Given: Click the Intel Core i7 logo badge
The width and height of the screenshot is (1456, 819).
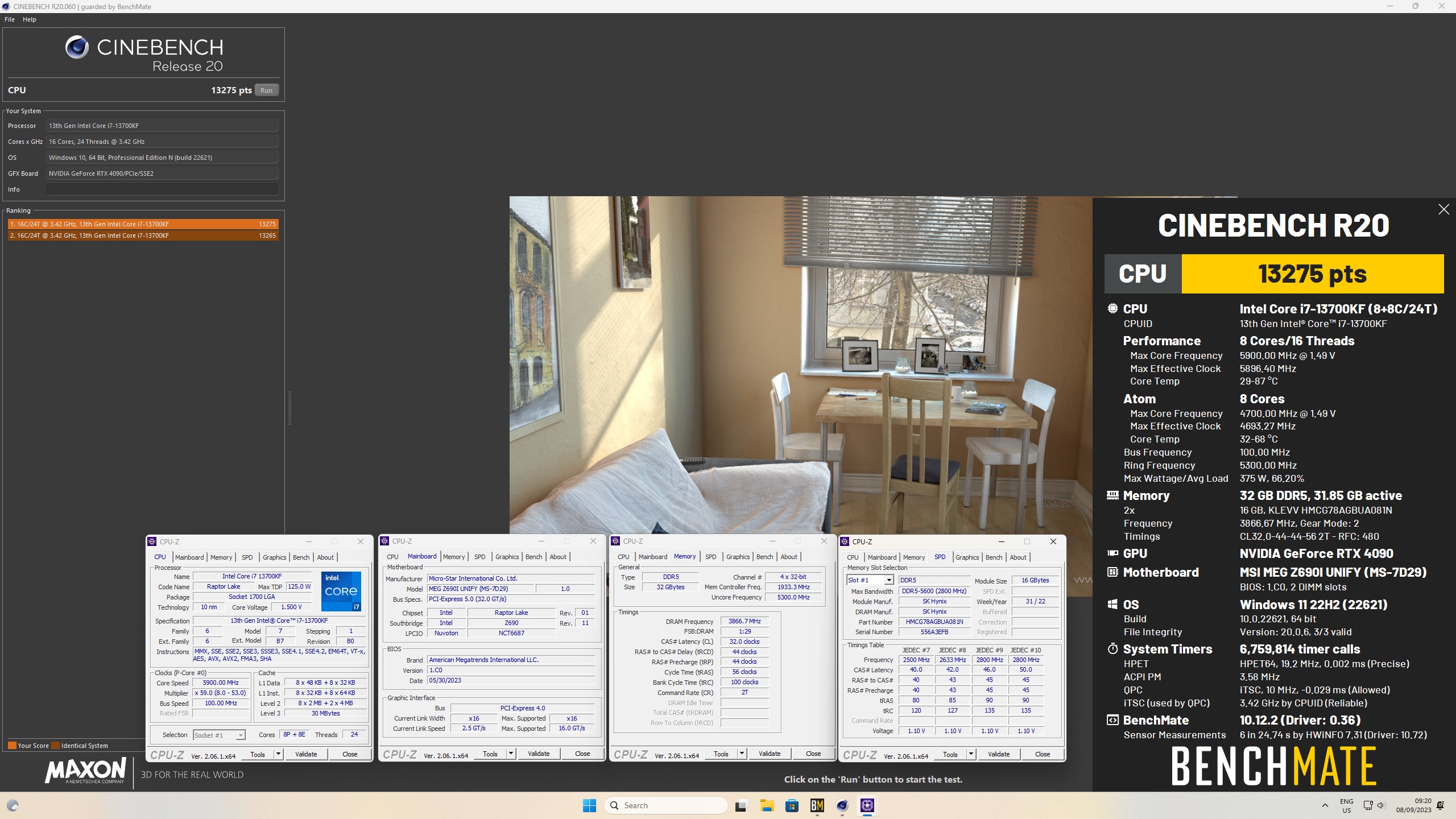Looking at the screenshot, I should pos(341,591).
